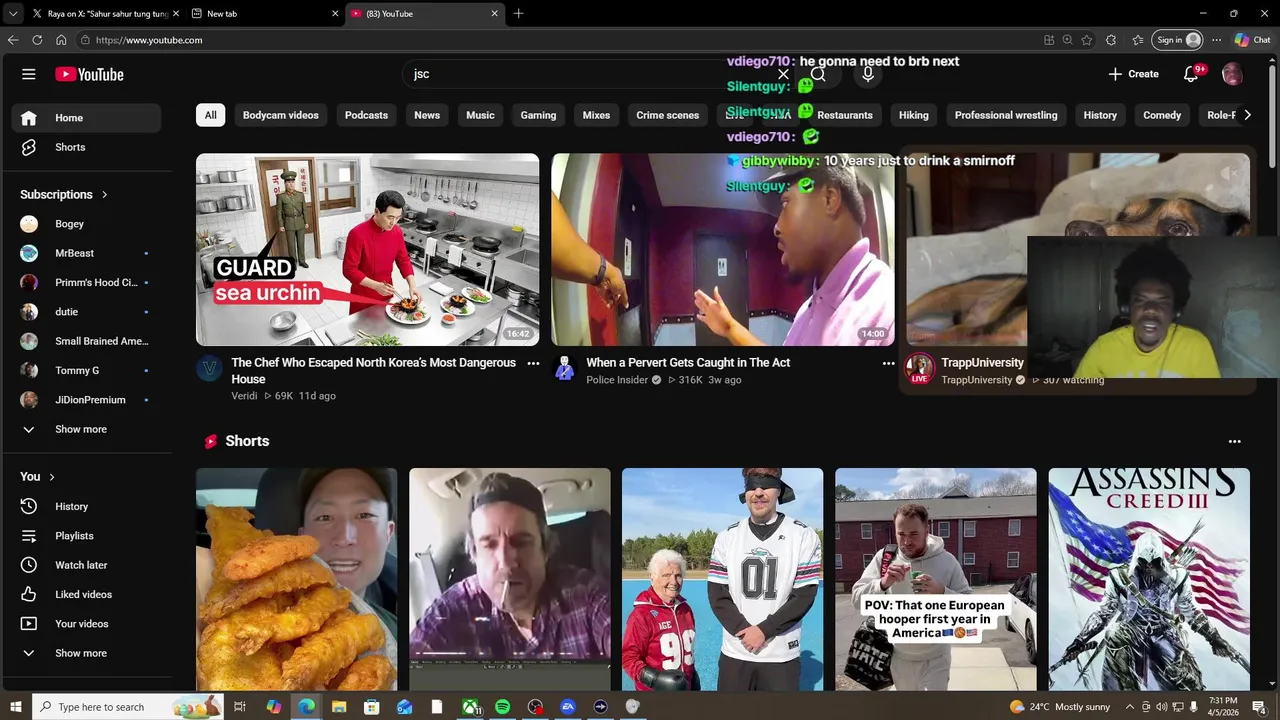Viewport: 1280px width, 720px height.
Task: Start voice search with microphone icon
Action: pos(868,74)
